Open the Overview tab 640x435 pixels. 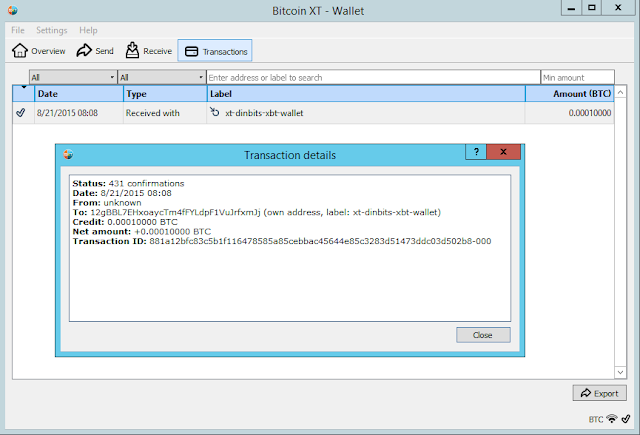[38, 51]
